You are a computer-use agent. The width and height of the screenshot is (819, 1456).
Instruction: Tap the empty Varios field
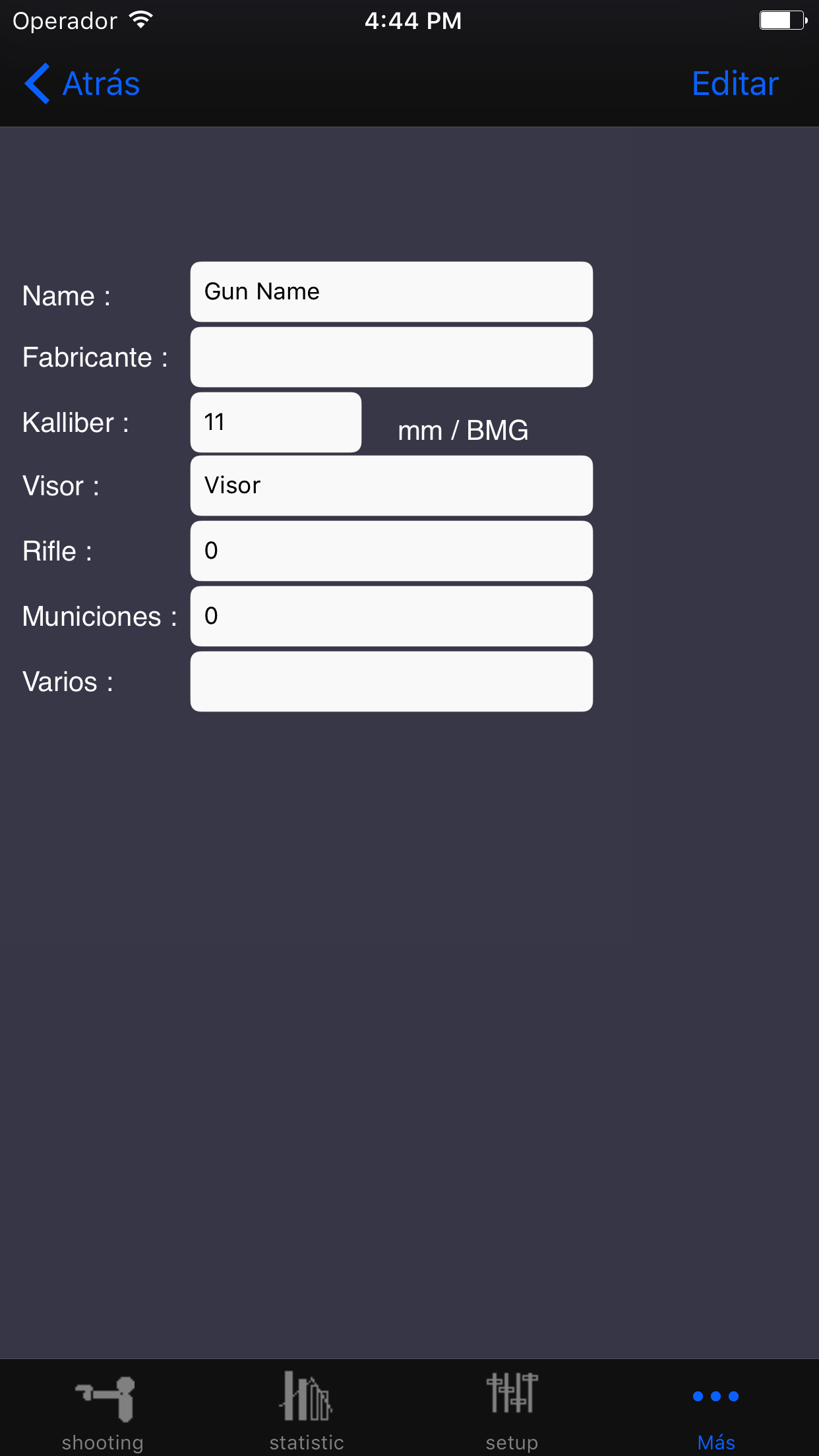point(391,682)
